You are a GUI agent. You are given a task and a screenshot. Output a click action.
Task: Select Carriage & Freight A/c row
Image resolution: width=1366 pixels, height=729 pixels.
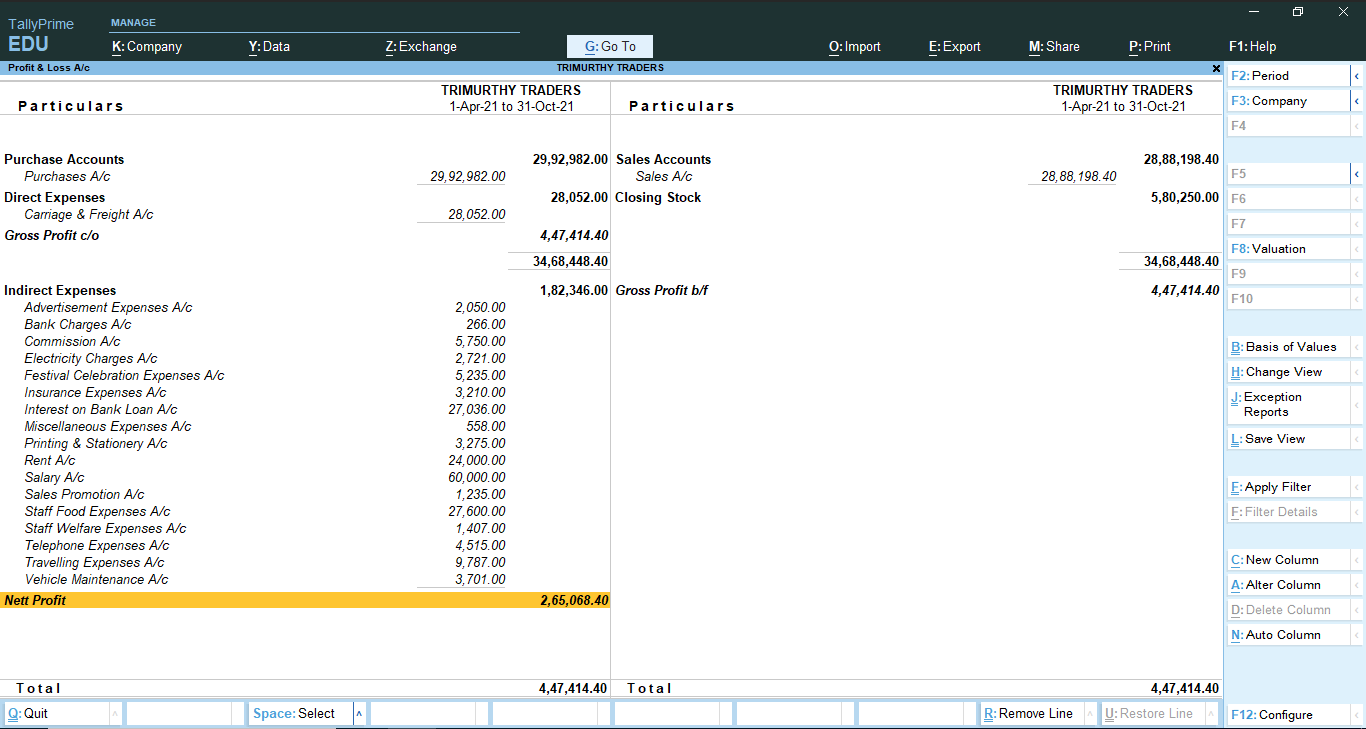(305, 214)
